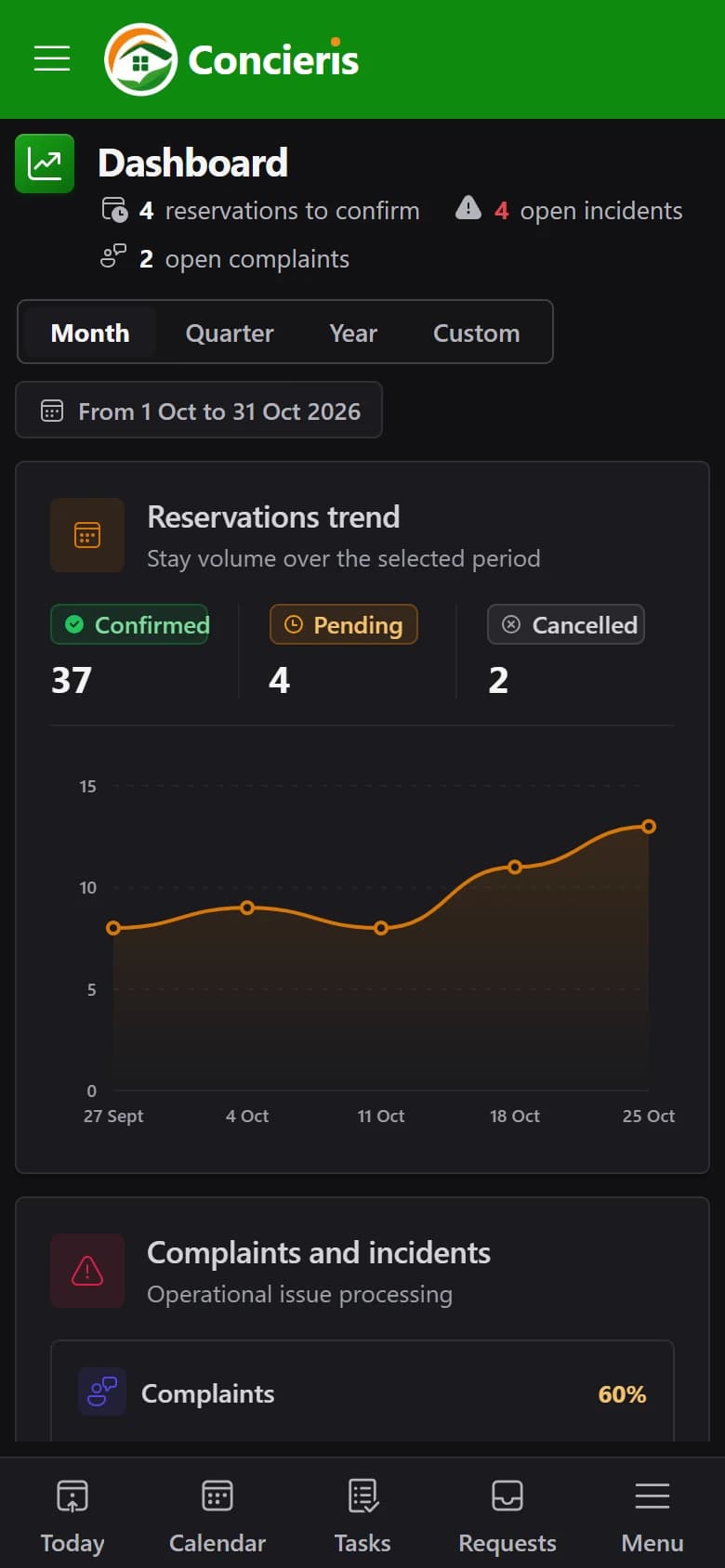Open the 2 open complaints link

(x=225, y=258)
